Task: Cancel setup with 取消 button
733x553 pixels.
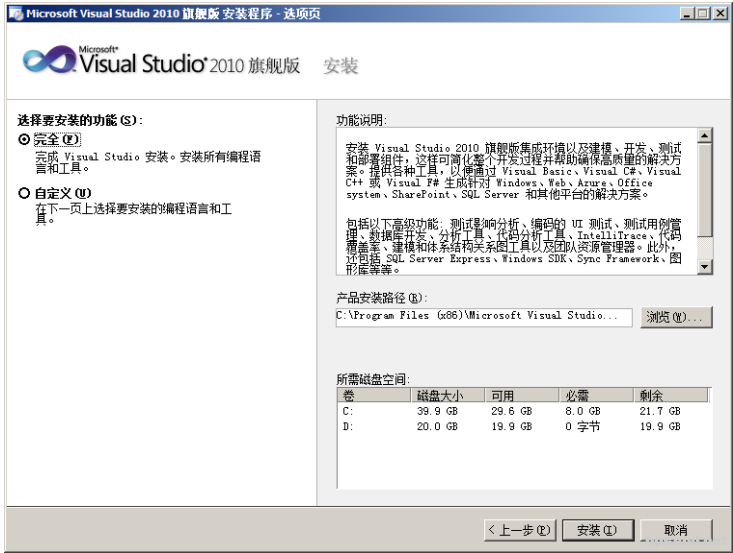Action: tap(676, 530)
